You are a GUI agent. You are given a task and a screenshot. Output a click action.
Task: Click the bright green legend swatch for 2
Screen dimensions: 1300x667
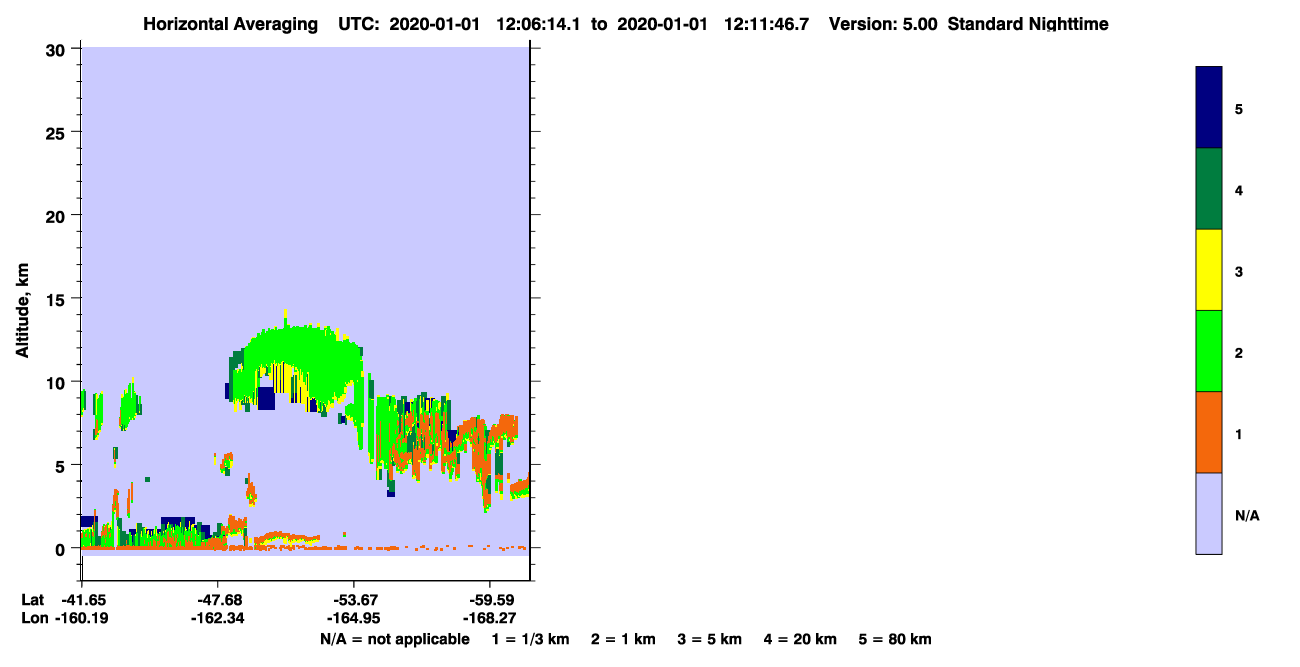[1209, 351]
